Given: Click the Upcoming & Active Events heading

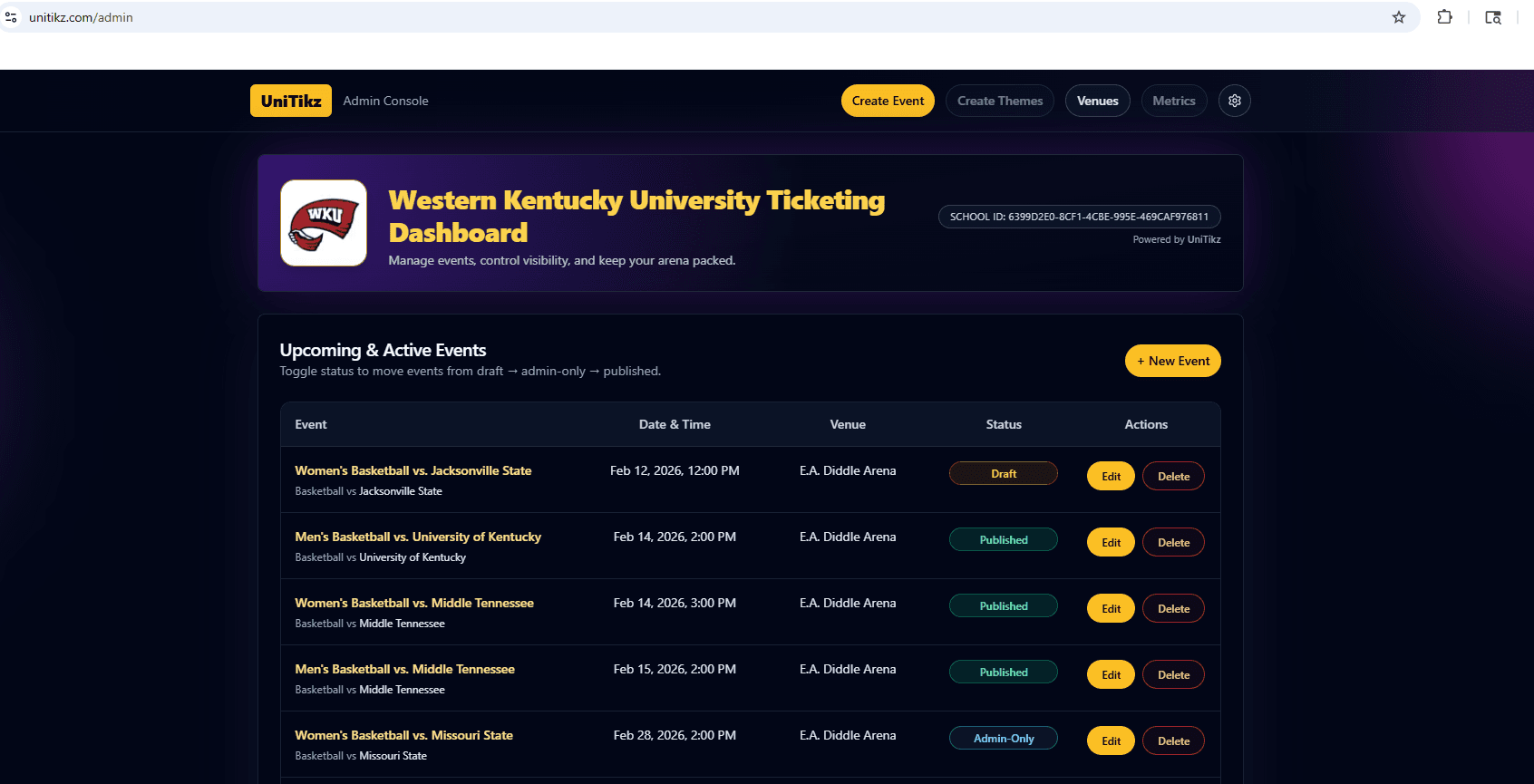Looking at the screenshot, I should [383, 350].
